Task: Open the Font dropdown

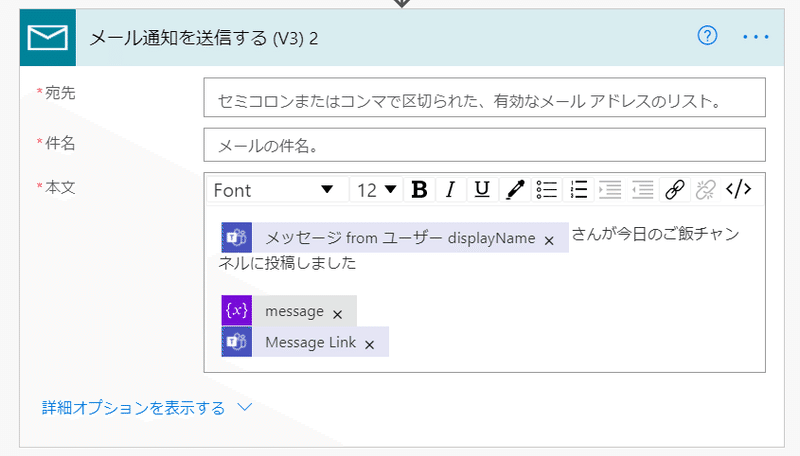Action: coord(277,190)
